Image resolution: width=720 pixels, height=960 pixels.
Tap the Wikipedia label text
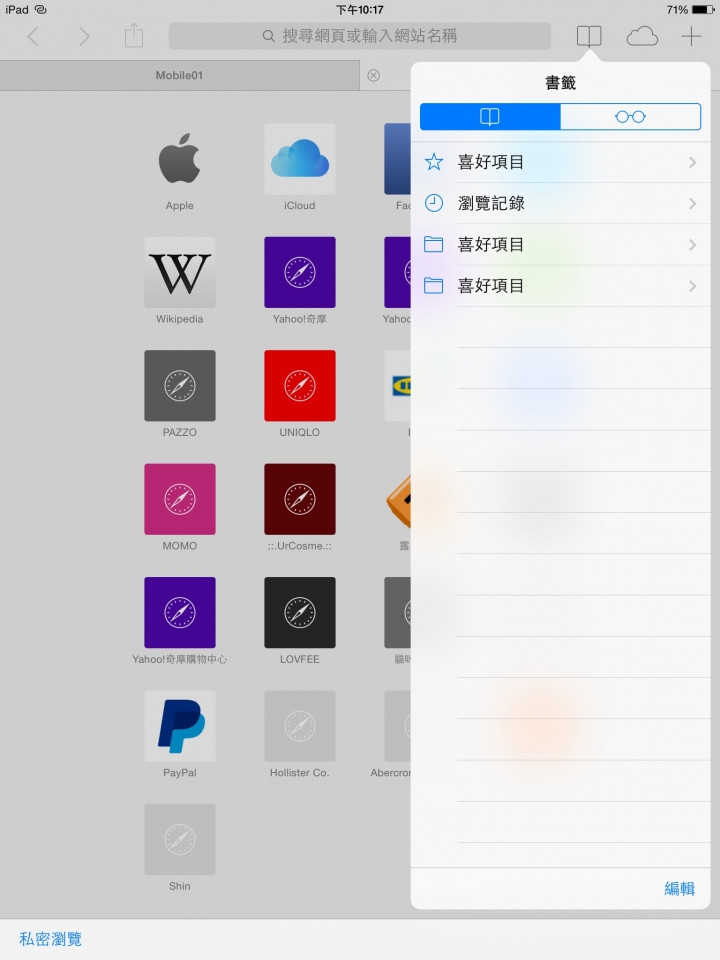click(x=179, y=319)
